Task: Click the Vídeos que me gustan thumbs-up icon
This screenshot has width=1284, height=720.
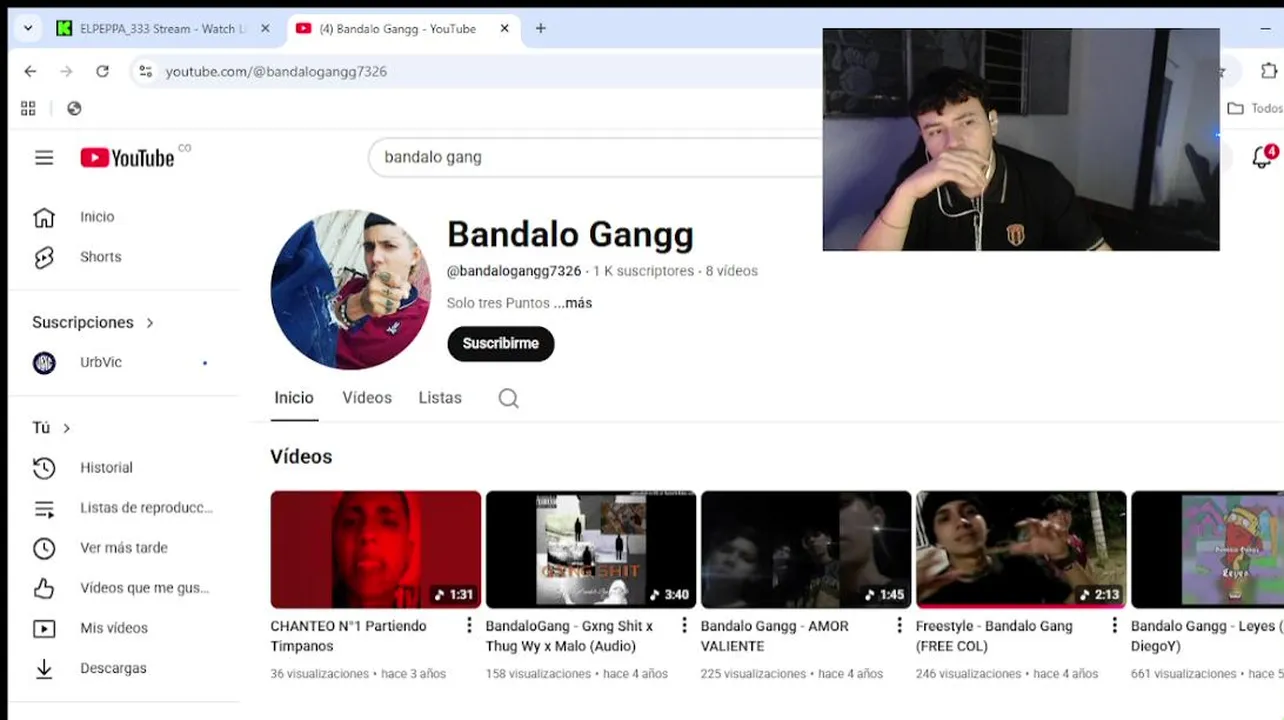Action: point(44,588)
